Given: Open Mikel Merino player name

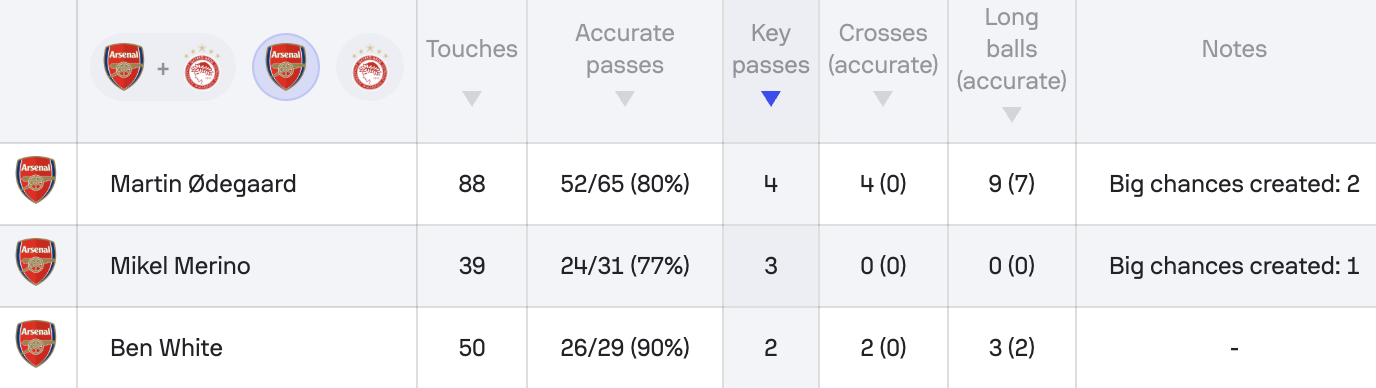Looking at the screenshot, I should [x=180, y=266].
